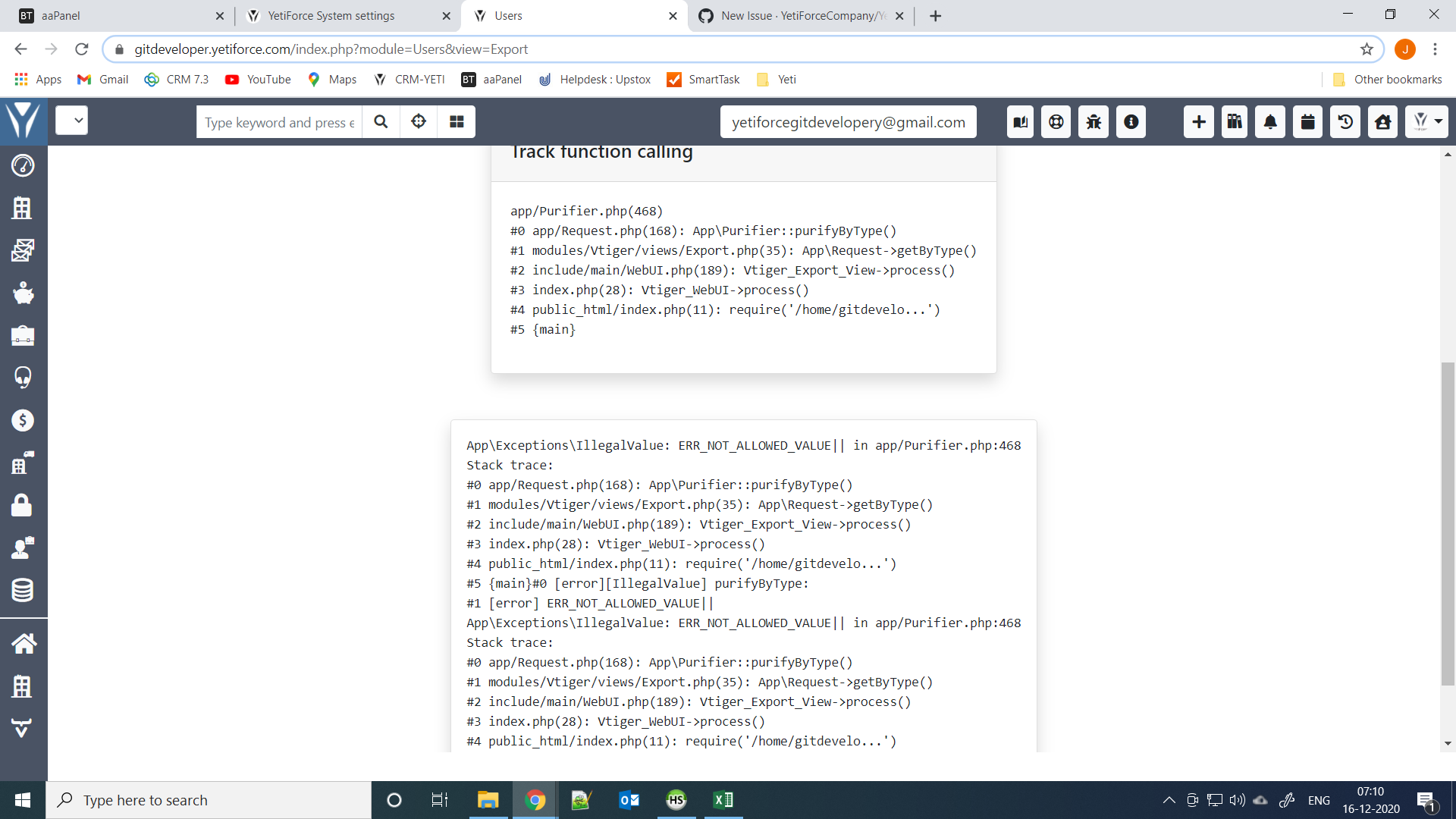Click the keyword search input field
The image size is (1456, 819).
point(279,122)
